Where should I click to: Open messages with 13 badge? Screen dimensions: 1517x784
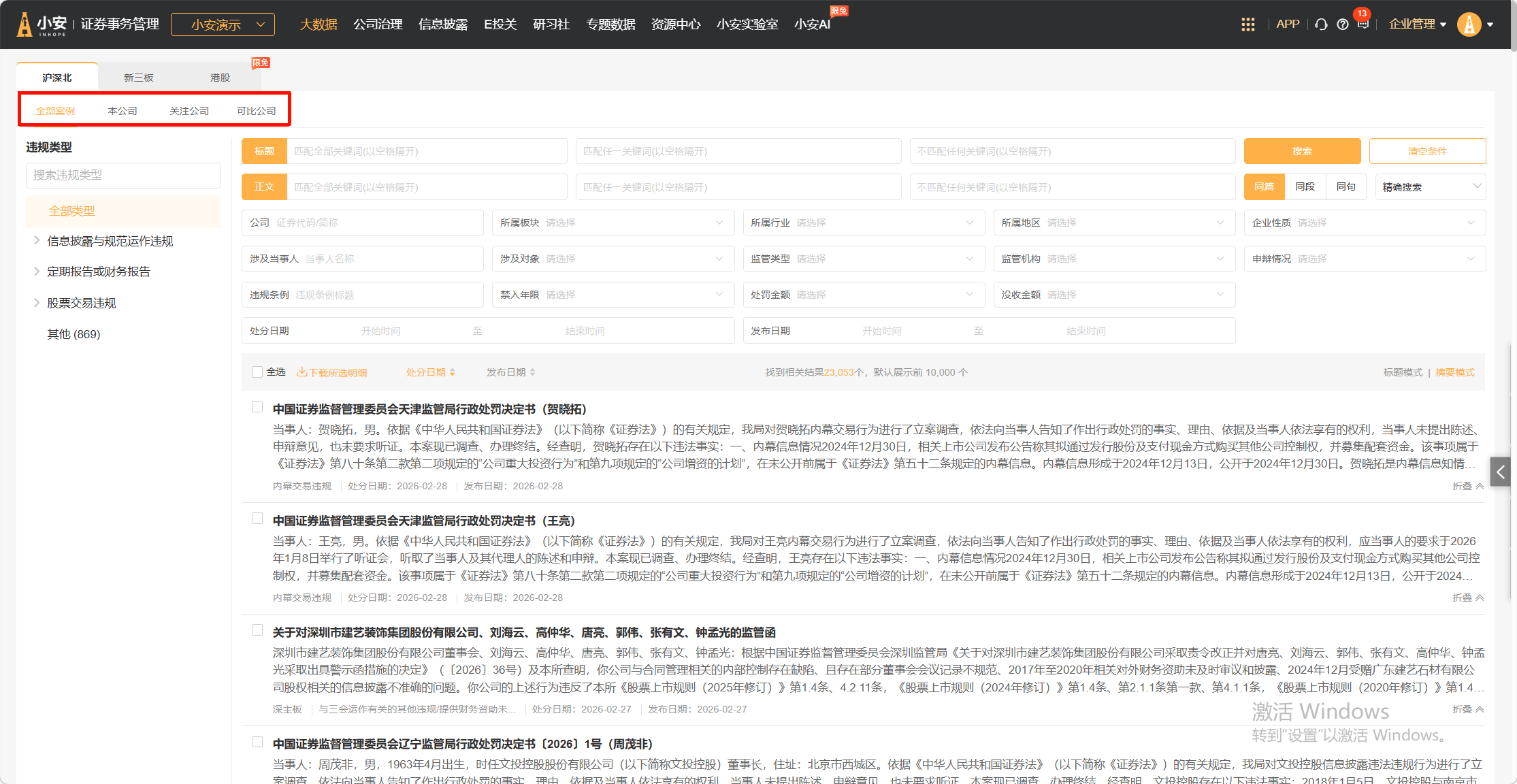(x=1363, y=23)
